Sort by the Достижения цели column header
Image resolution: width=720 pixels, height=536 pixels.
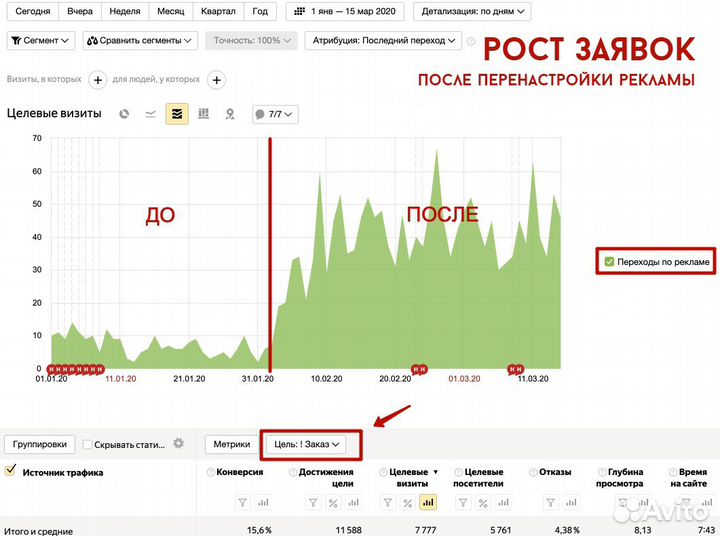(x=326, y=478)
